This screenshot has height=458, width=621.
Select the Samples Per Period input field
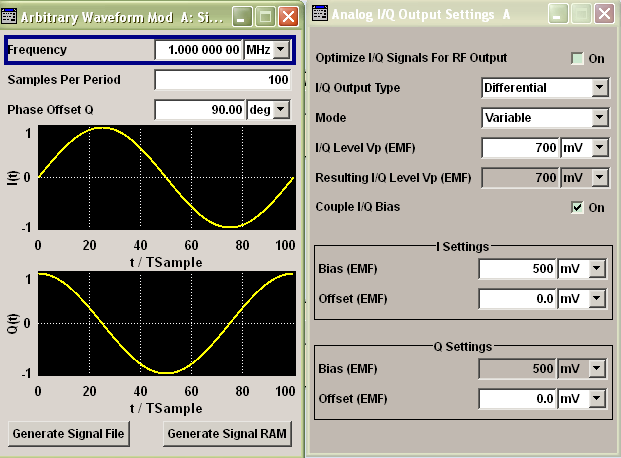point(223,80)
